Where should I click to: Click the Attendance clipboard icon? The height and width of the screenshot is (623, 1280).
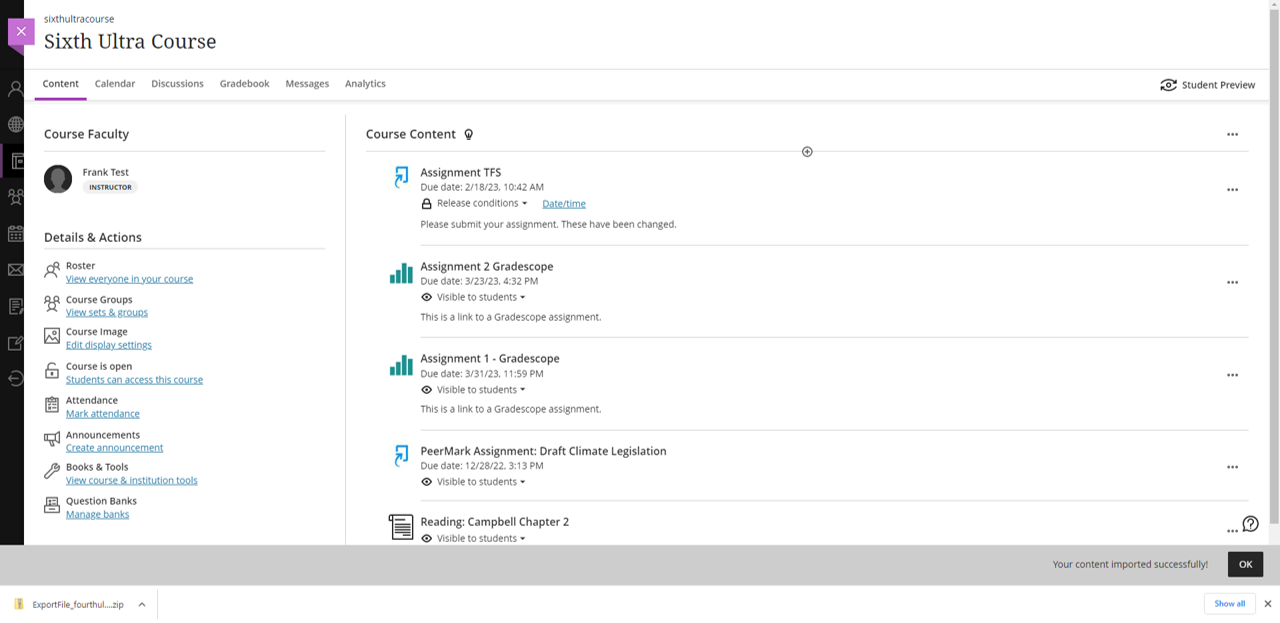tap(52, 405)
